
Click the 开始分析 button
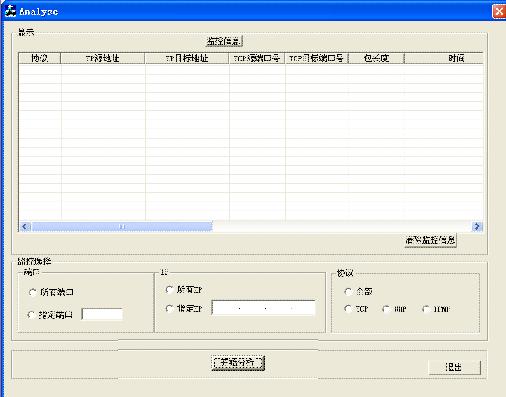click(238, 363)
